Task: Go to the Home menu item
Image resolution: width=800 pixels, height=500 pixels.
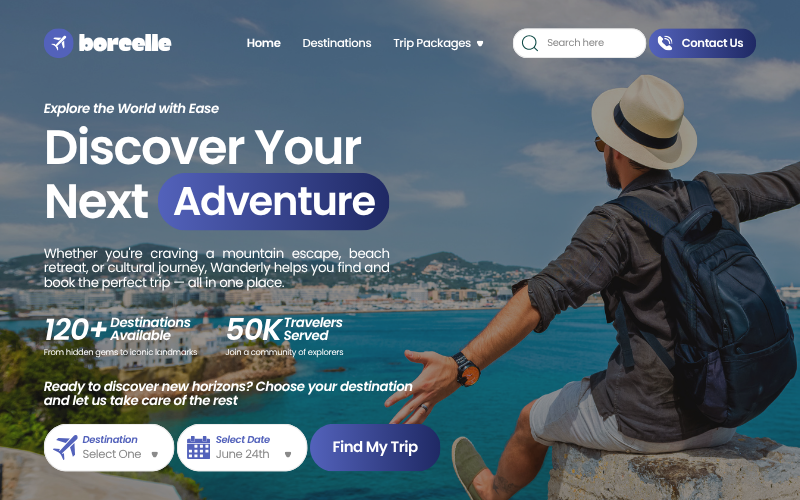Action: pos(263,43)
